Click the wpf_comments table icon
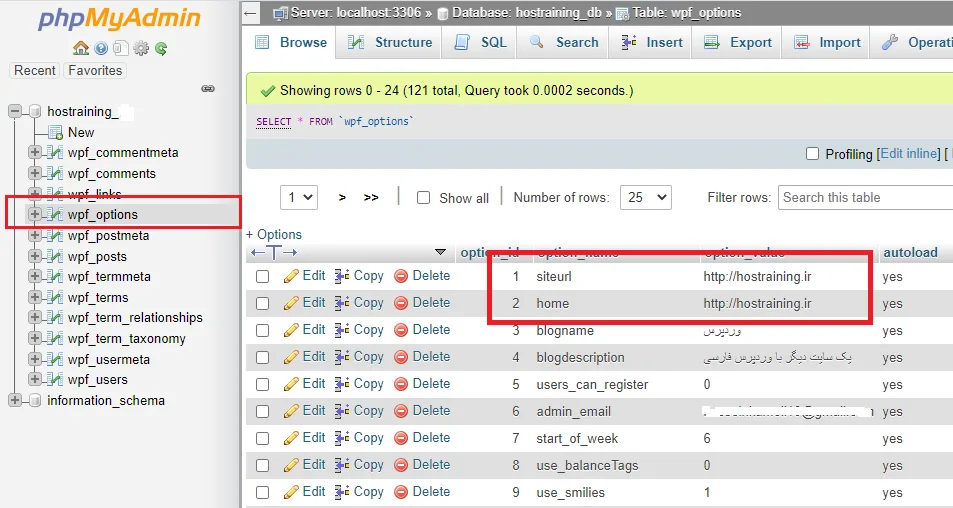Viewport: 953px width, 508px height. (x=55, y=173)
